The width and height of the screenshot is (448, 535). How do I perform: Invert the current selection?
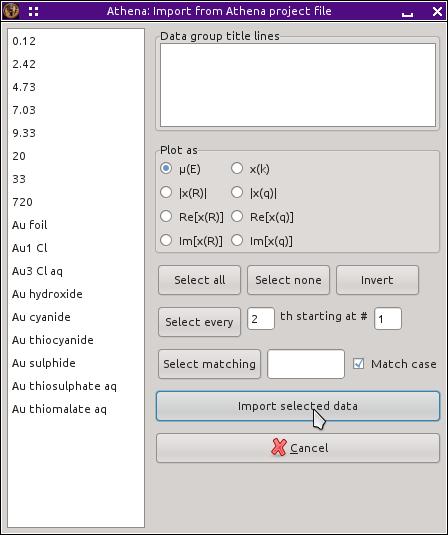(377, 280)
